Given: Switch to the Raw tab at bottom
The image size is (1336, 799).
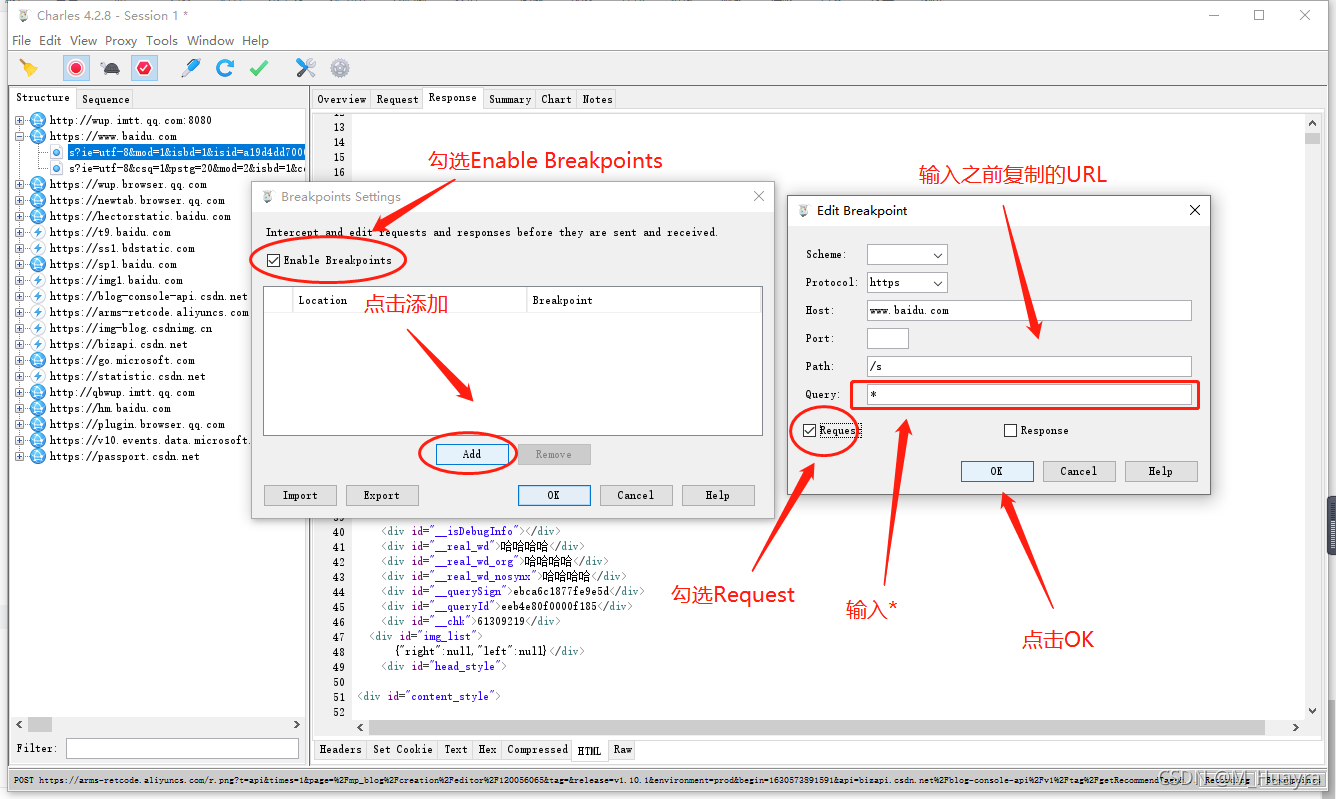Looking at the screenshot, I should [623, 750].
